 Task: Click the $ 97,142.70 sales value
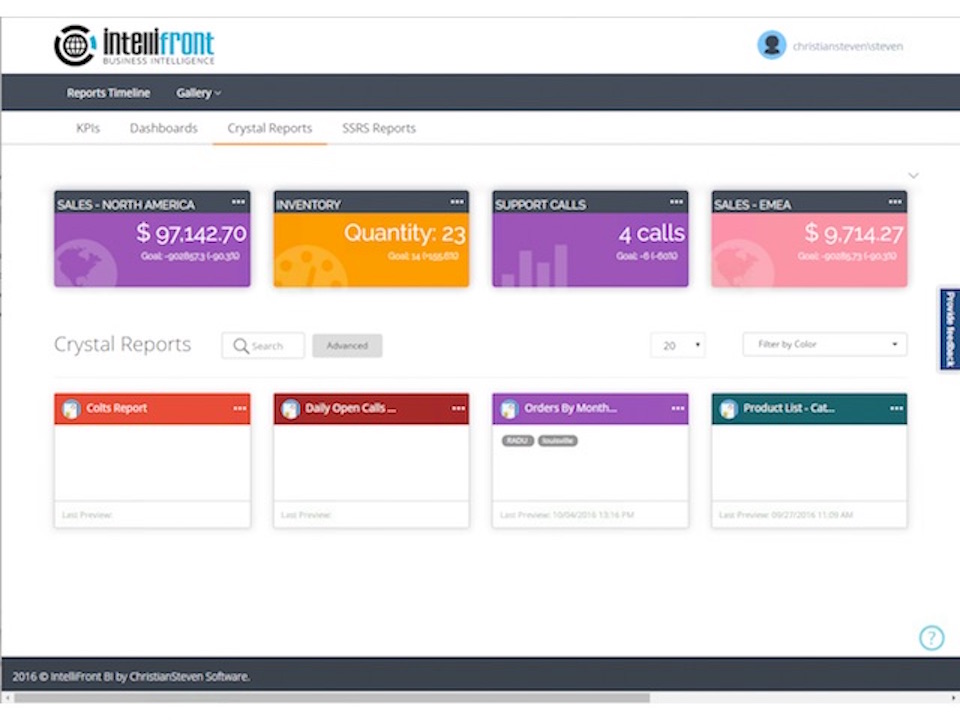pos(191,233)
